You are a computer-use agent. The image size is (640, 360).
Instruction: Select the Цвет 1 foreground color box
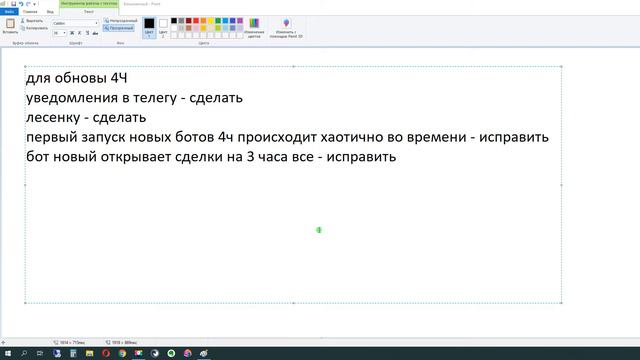149,28
